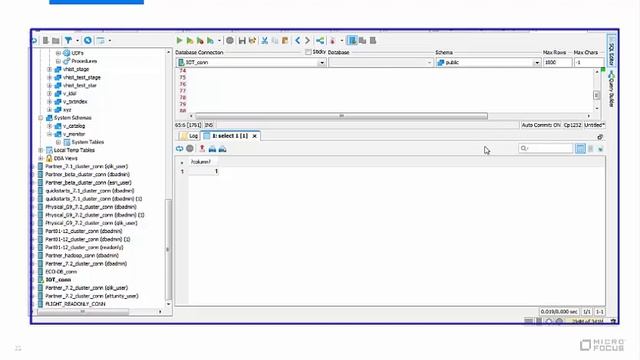Click the red export arrow icon in the result toolbar
The image size is (640, 360).
point(202,149)
